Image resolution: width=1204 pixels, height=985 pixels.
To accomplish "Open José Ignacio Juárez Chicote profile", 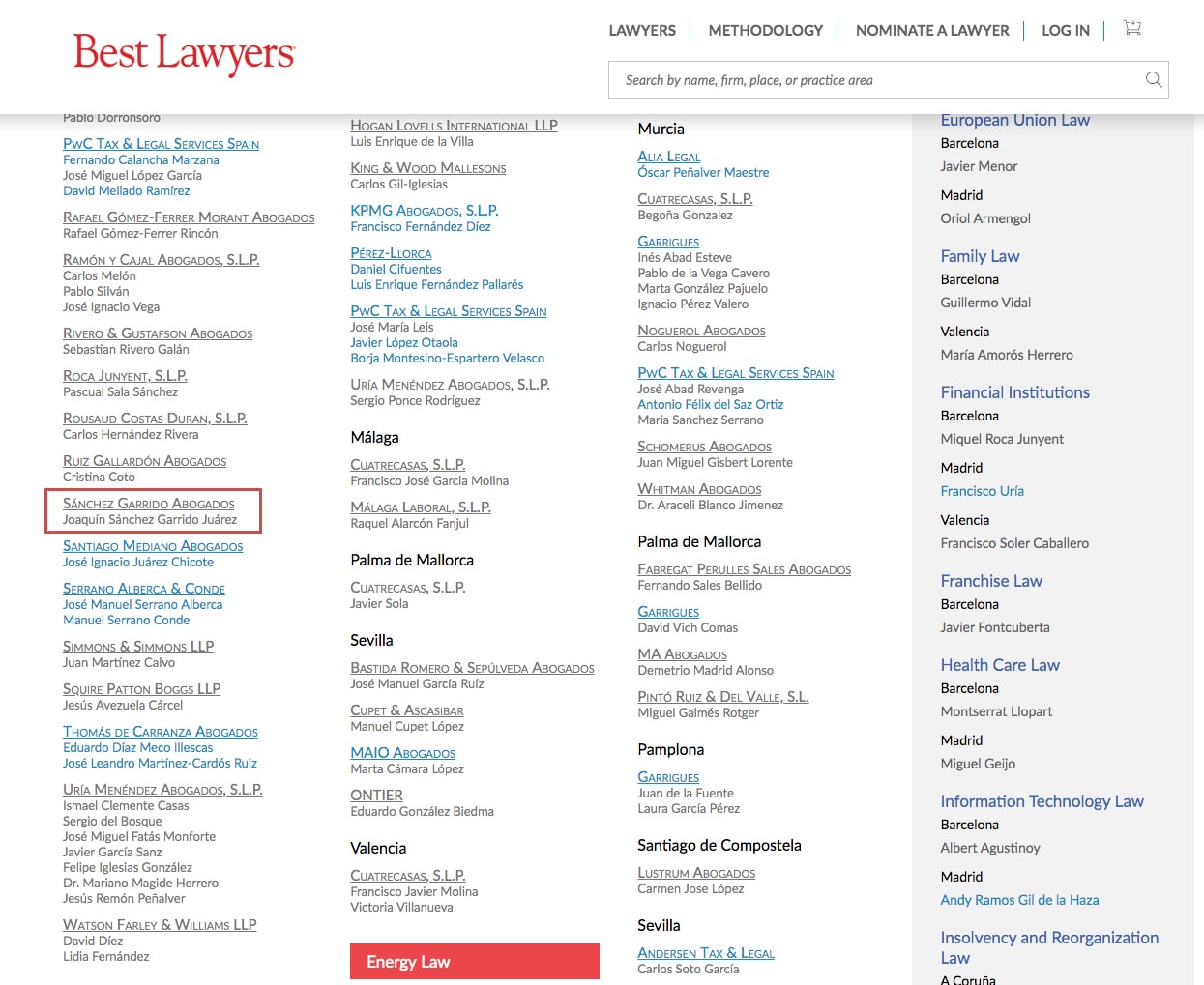I will coord(138,562).
